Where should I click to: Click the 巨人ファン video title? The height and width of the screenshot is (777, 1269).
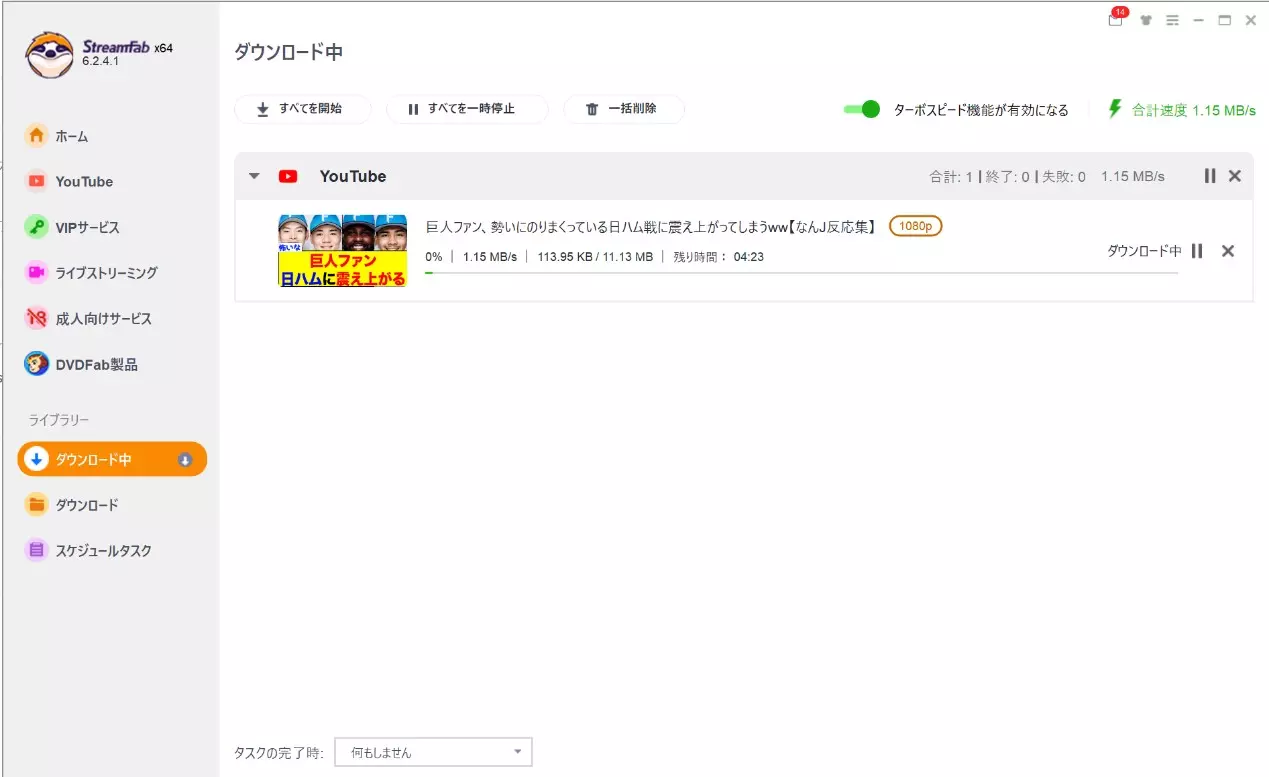pyautogui.click(x=651, y=227)
